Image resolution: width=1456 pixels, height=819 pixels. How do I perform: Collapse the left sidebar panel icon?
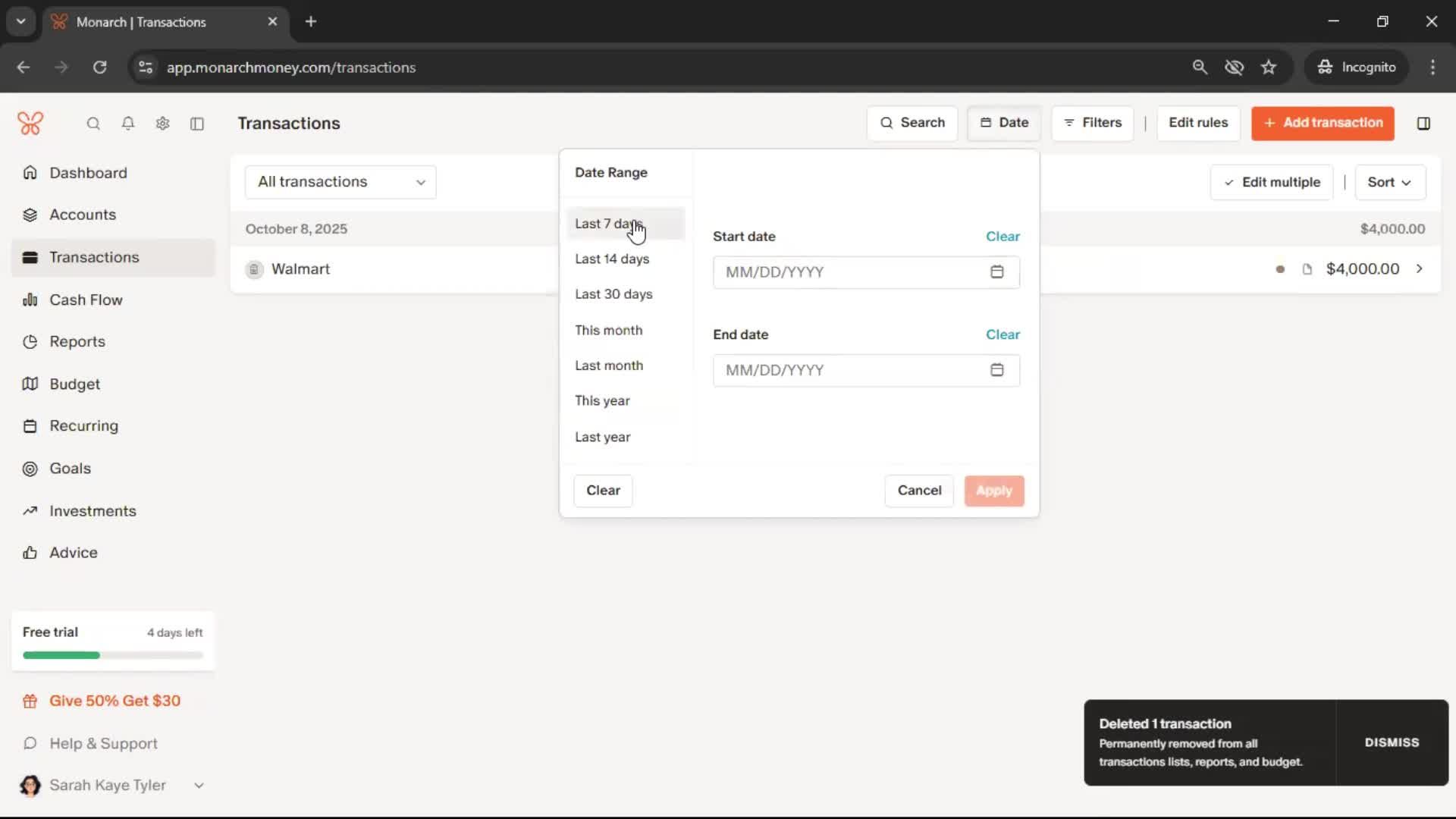coord(197,124)
